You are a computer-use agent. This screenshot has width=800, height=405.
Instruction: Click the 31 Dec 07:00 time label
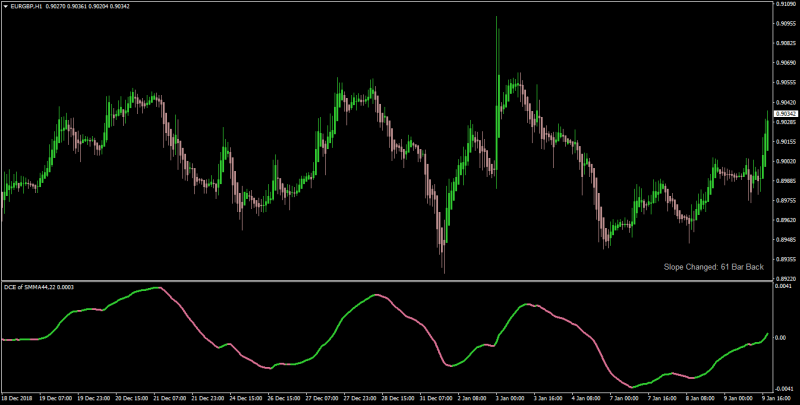(x=437, y=396)
